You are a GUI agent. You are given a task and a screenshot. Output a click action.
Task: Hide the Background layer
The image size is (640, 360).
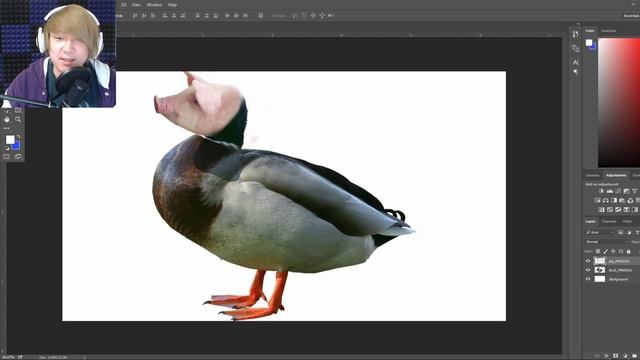pos(588,279)
